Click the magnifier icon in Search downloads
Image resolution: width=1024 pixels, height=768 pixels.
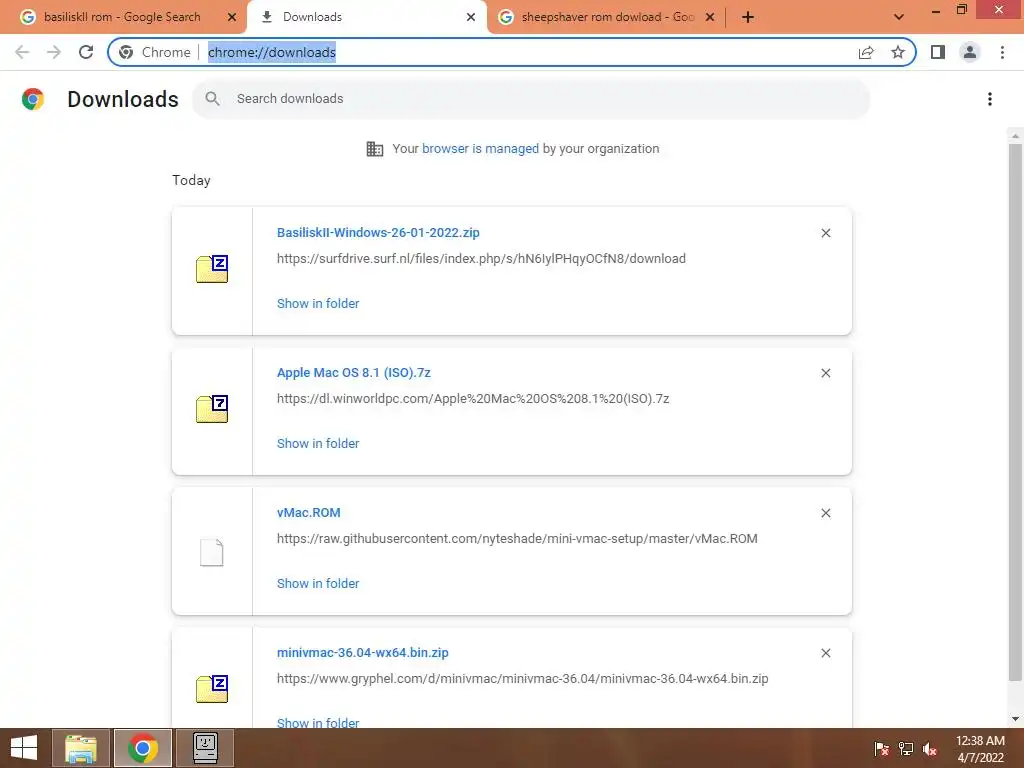(212, 99)
